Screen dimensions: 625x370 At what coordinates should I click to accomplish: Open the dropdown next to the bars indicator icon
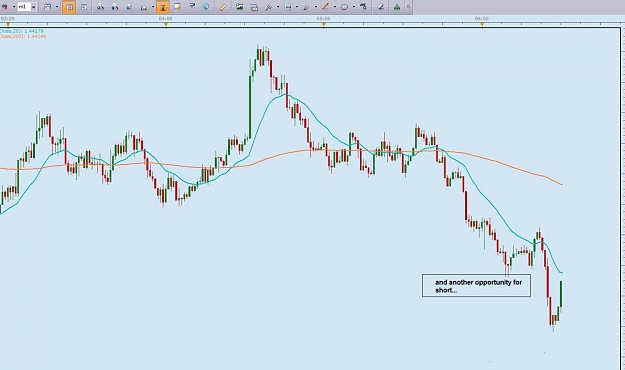(153, 7)
